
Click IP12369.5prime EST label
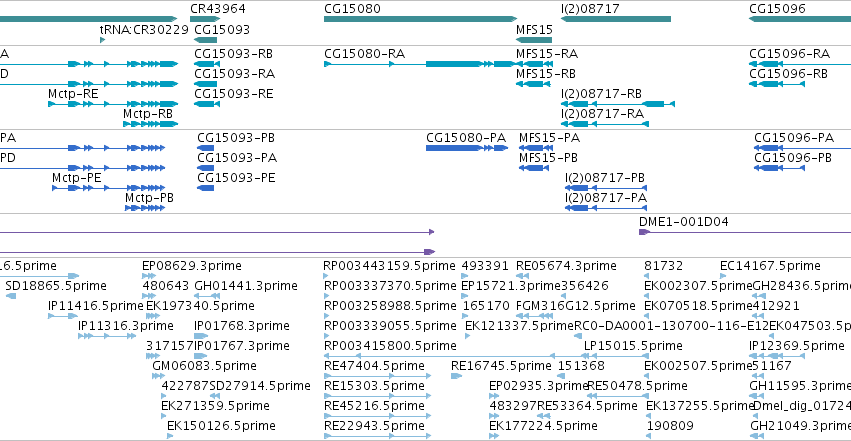pos(797,346)
